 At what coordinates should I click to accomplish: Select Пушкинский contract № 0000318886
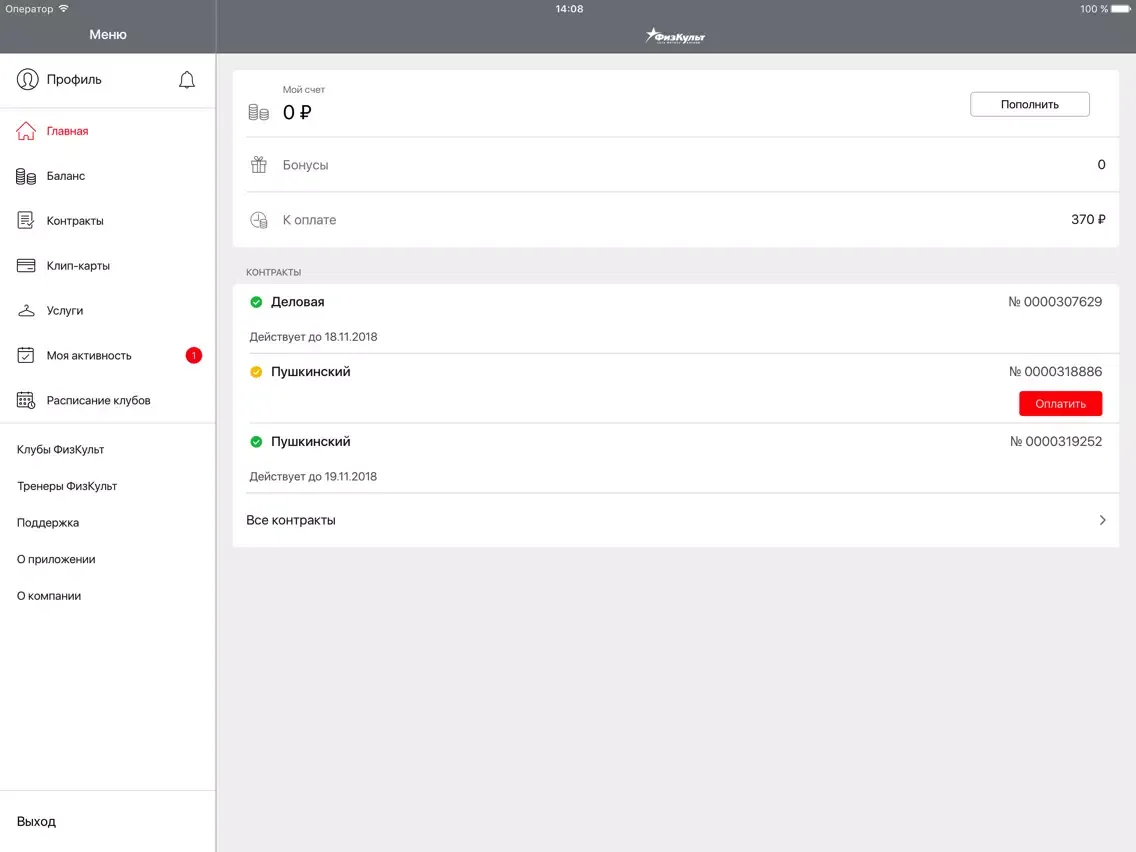coord(675,388)
